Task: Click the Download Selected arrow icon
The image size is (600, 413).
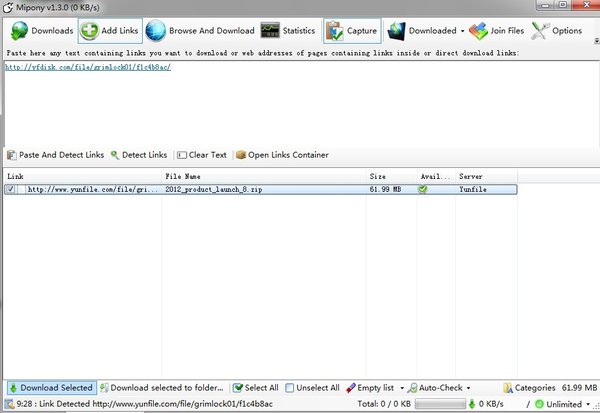Action: pyautogui.click(x=13, y=388)
